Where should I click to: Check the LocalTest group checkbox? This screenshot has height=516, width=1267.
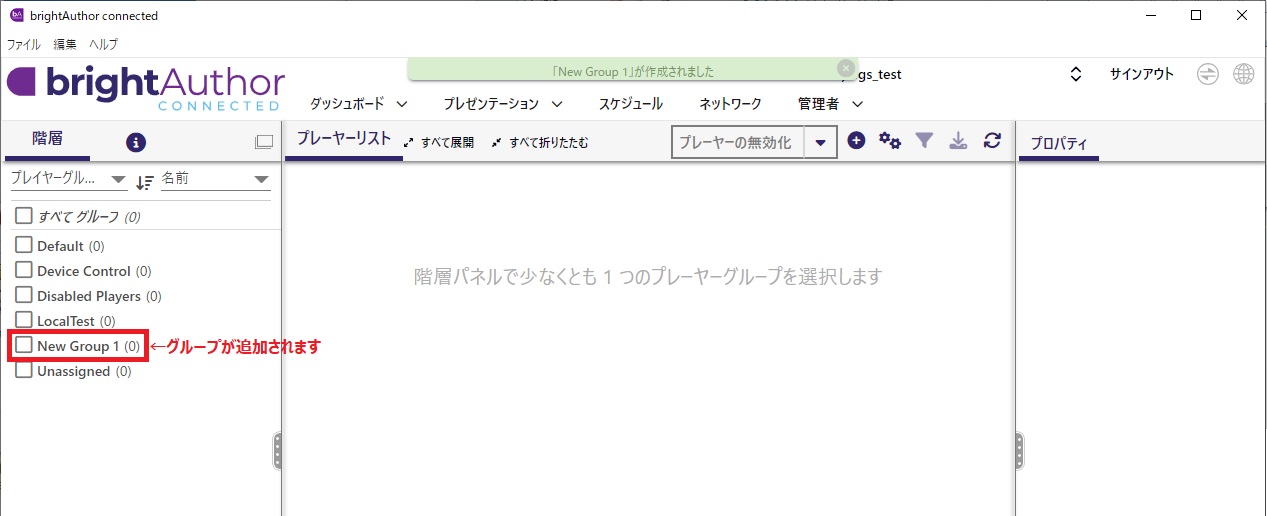pos(24,320)
